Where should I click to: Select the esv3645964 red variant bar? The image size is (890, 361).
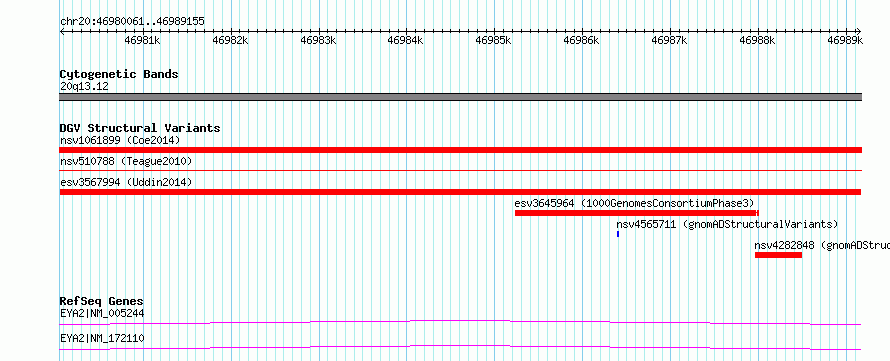[x=637, y=213]
